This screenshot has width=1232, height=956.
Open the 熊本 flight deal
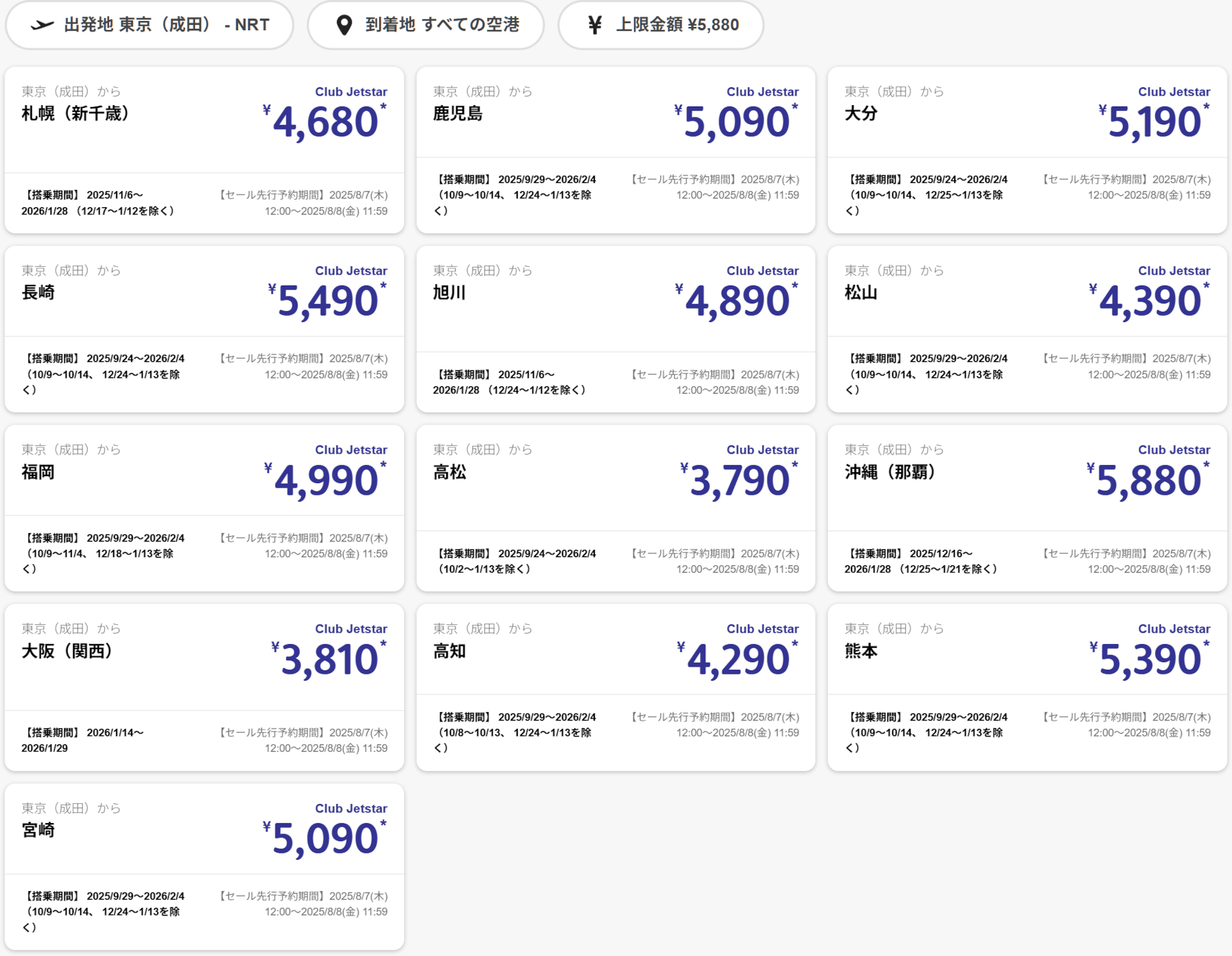coord(1027,687)
